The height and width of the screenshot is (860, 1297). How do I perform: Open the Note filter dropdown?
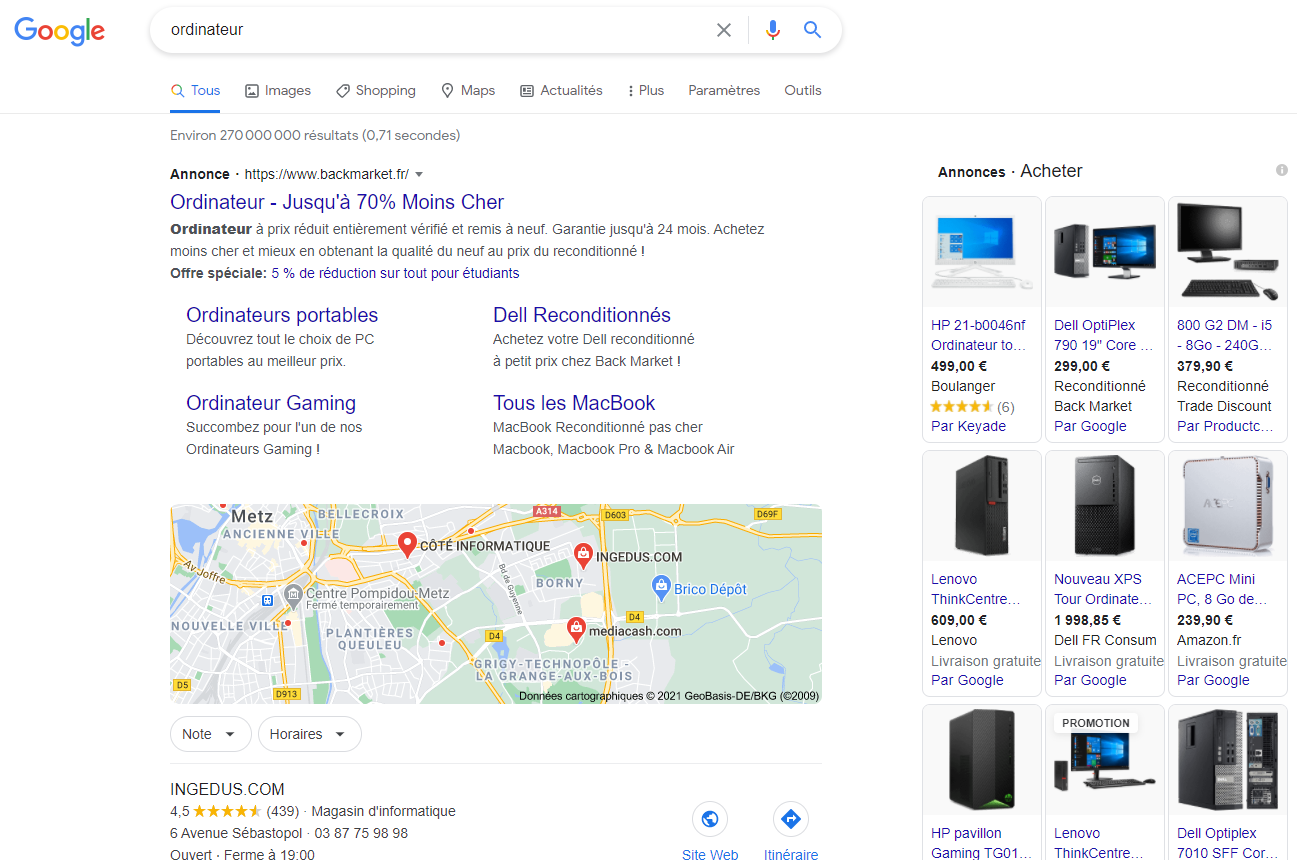(210, 734)
